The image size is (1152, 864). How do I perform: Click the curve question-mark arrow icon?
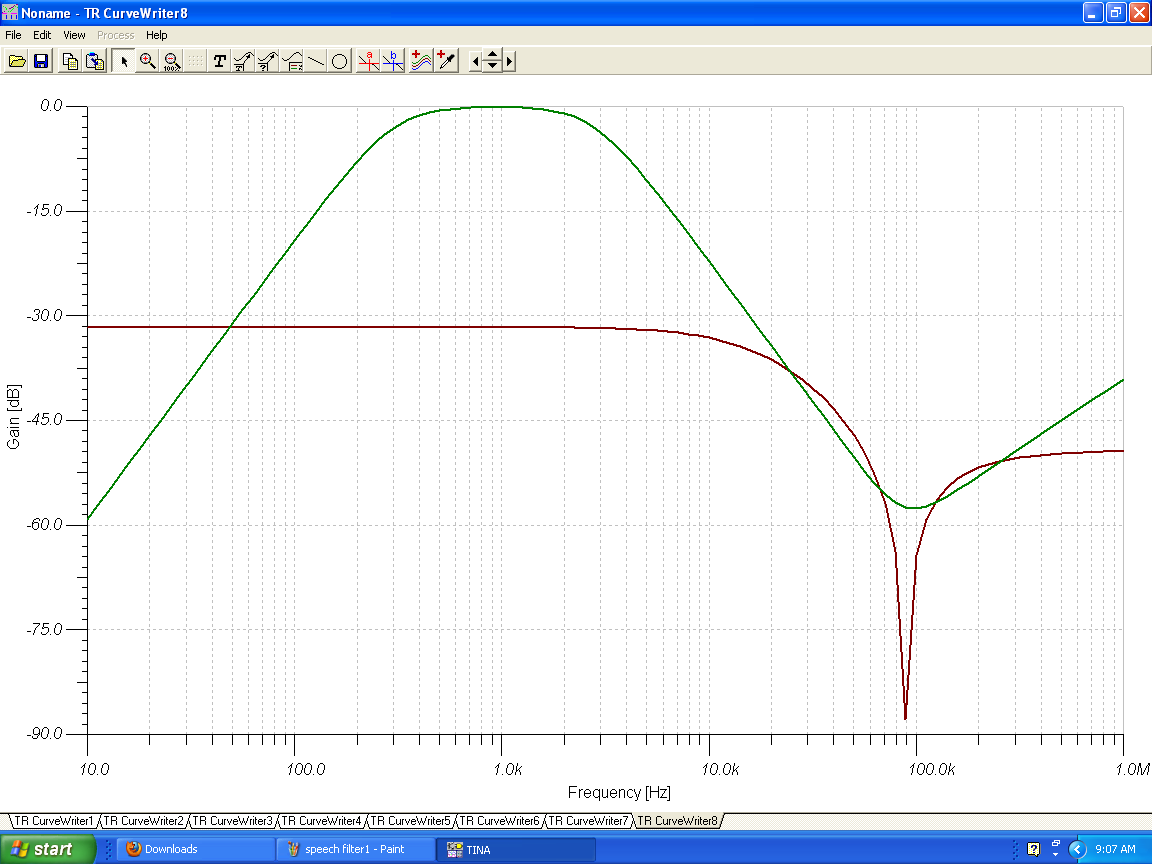(x=267, y=61)
